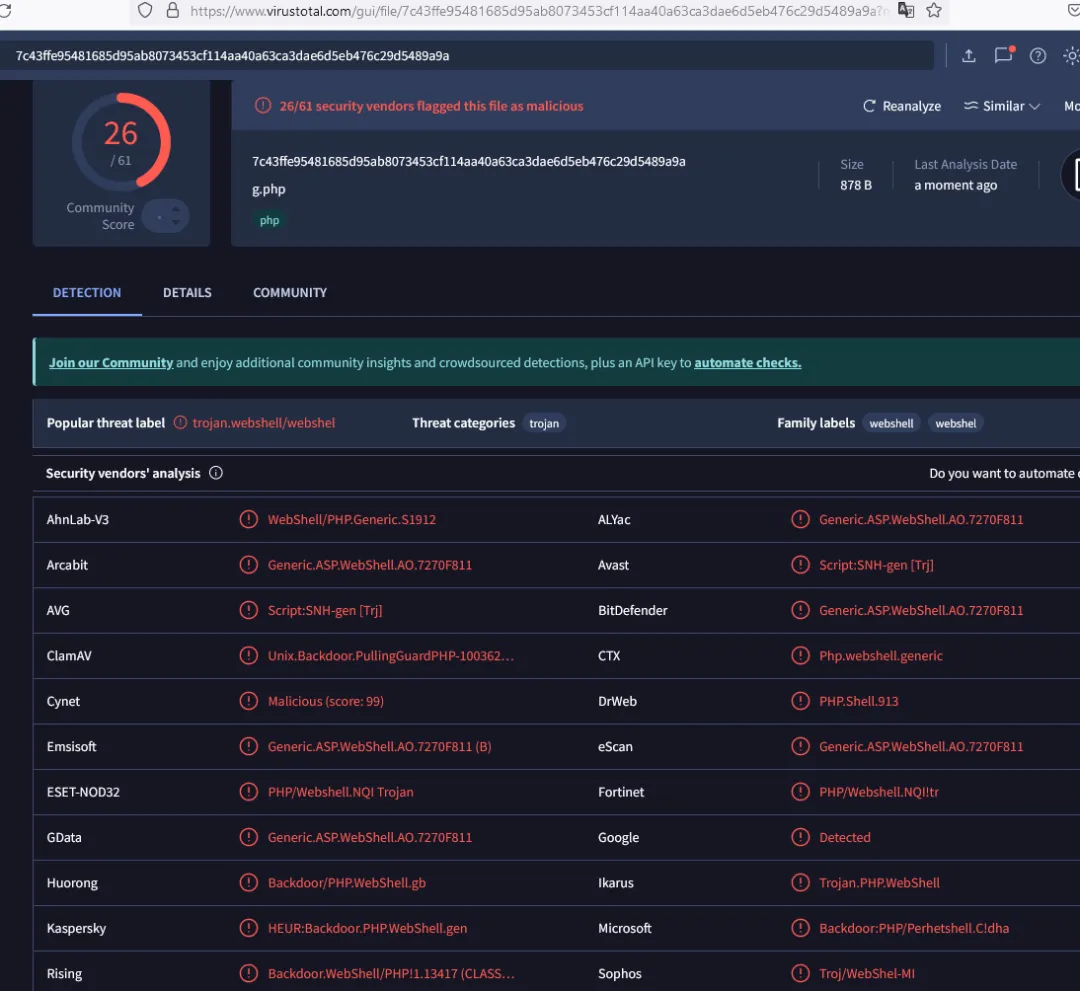Click the padlock site security icon

[x=173, y=10]
